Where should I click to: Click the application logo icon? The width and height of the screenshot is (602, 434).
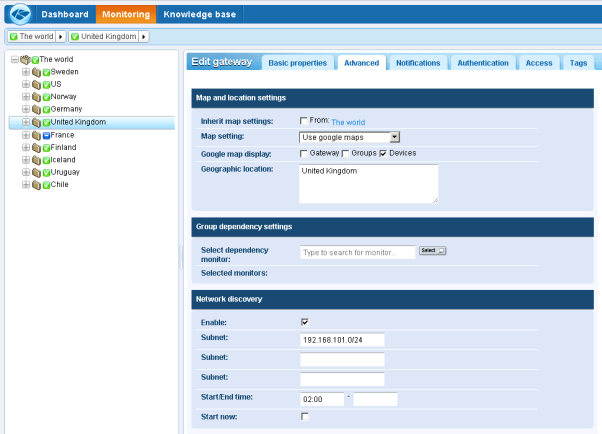19,16
